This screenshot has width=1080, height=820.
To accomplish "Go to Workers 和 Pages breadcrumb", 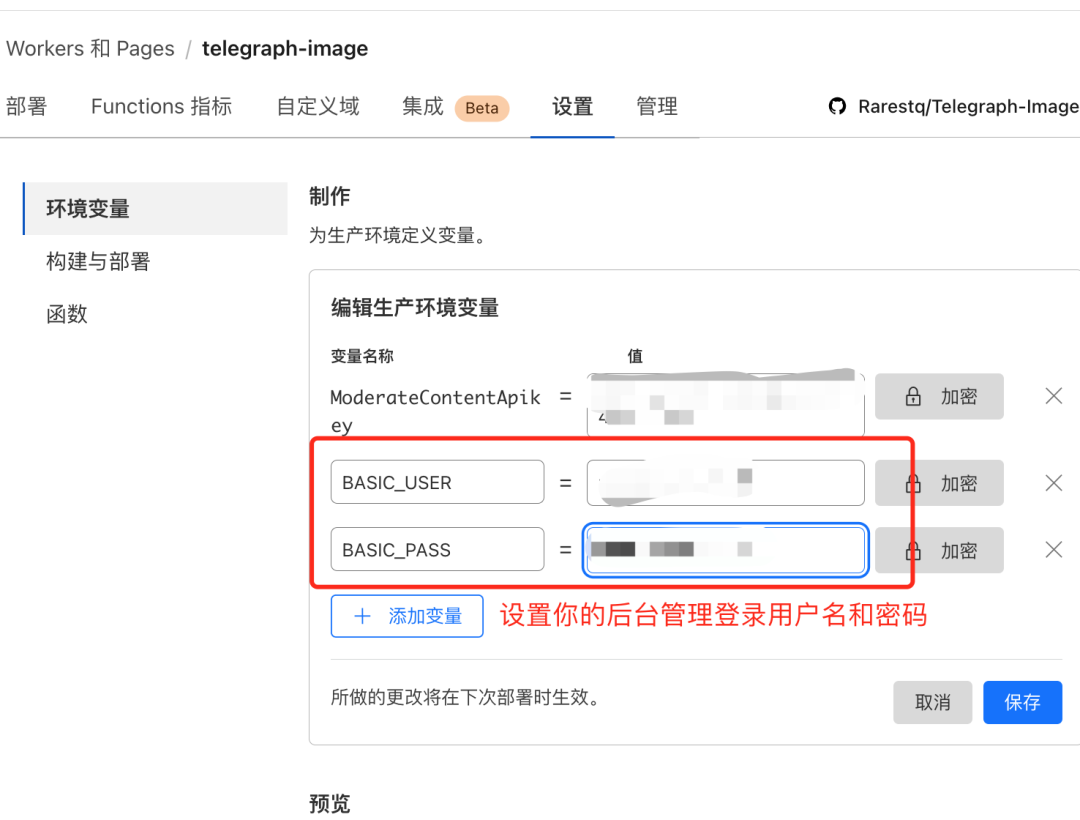I will click(90, 49).
